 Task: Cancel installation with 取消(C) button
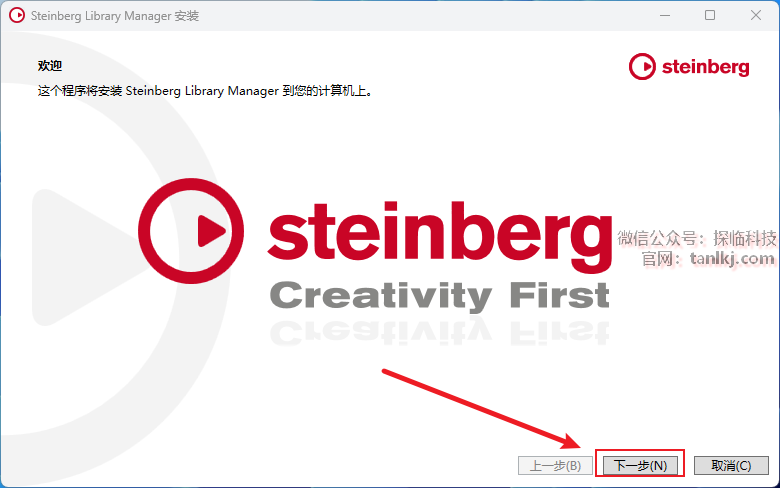(x=731, y=466)
